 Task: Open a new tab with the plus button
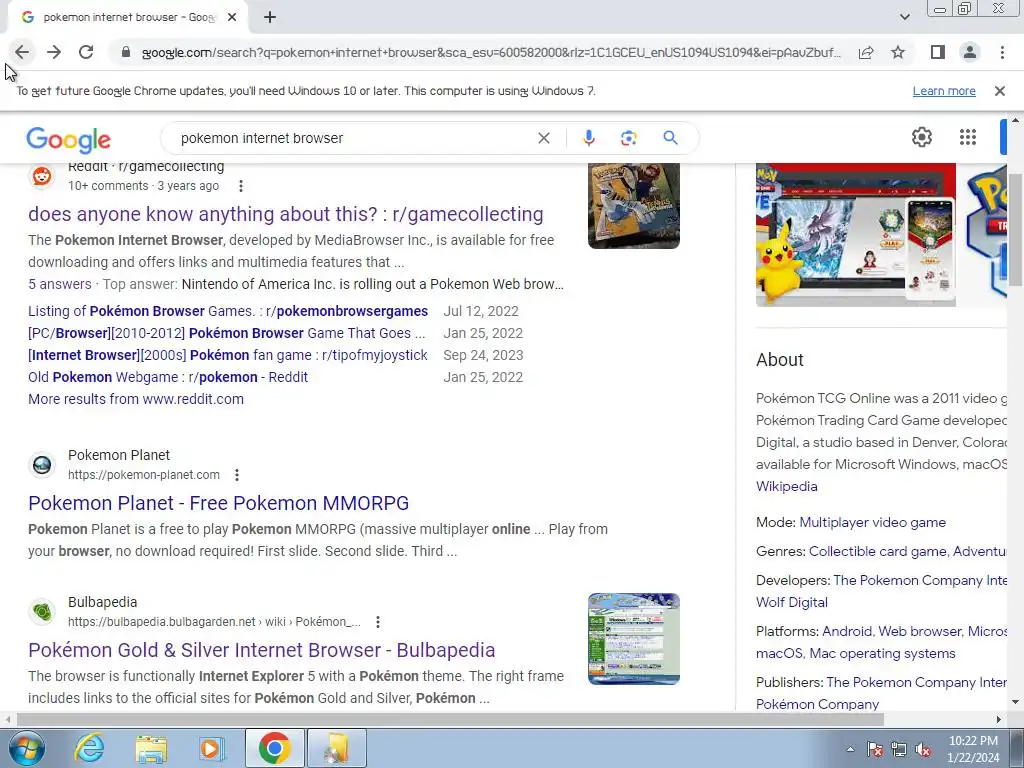pos(270,17)
